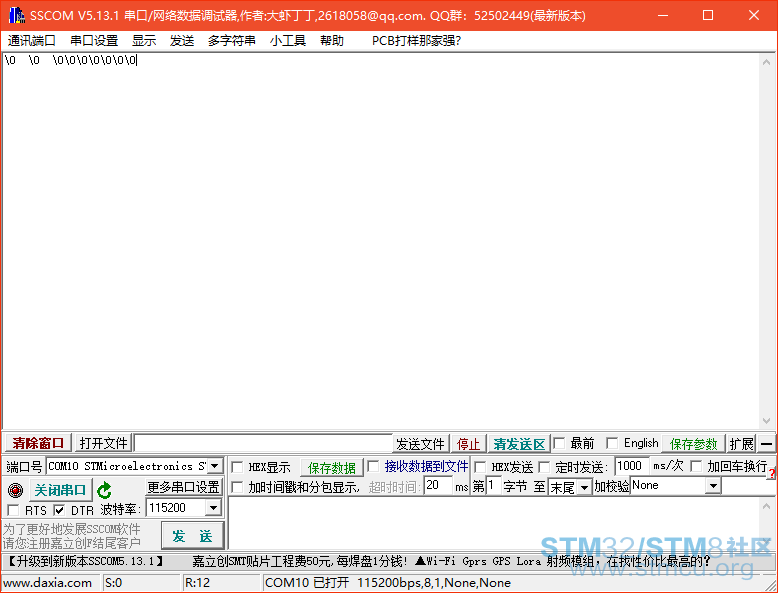The image size is (778, 593).
Task: Click the receive window scrollbar up arrow
Action: point(767,62)
